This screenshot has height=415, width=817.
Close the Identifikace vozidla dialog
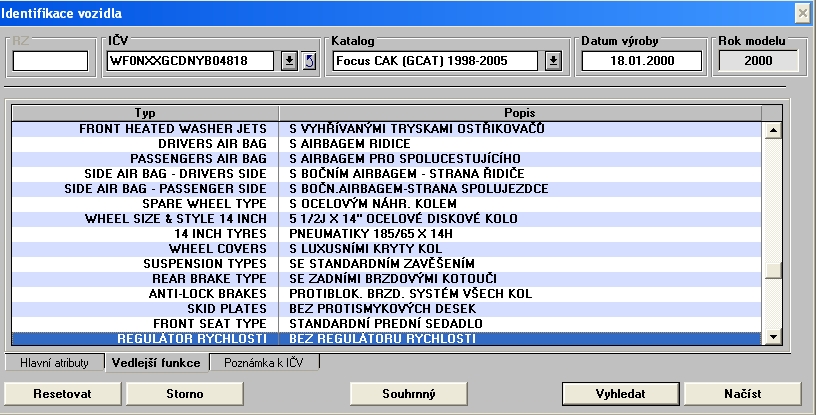point(802,13)
